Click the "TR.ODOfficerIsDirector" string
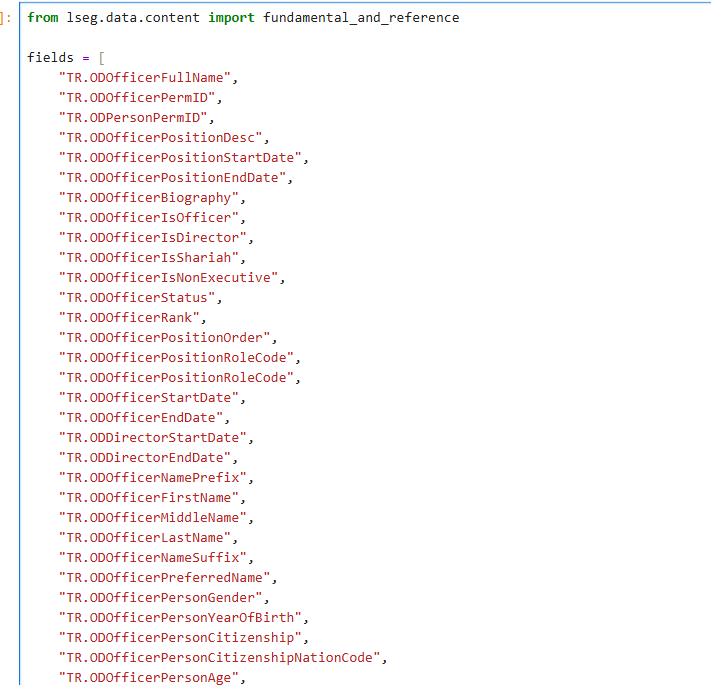The height and width of the screenshot is (685, 711). [x=152, y=238]
